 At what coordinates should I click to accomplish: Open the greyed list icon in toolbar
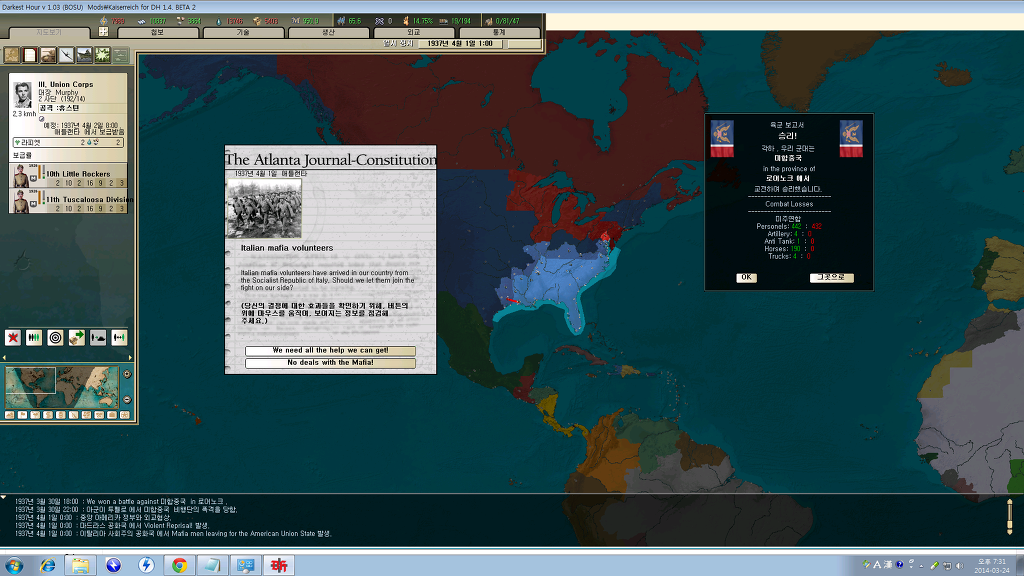point(121,55)
